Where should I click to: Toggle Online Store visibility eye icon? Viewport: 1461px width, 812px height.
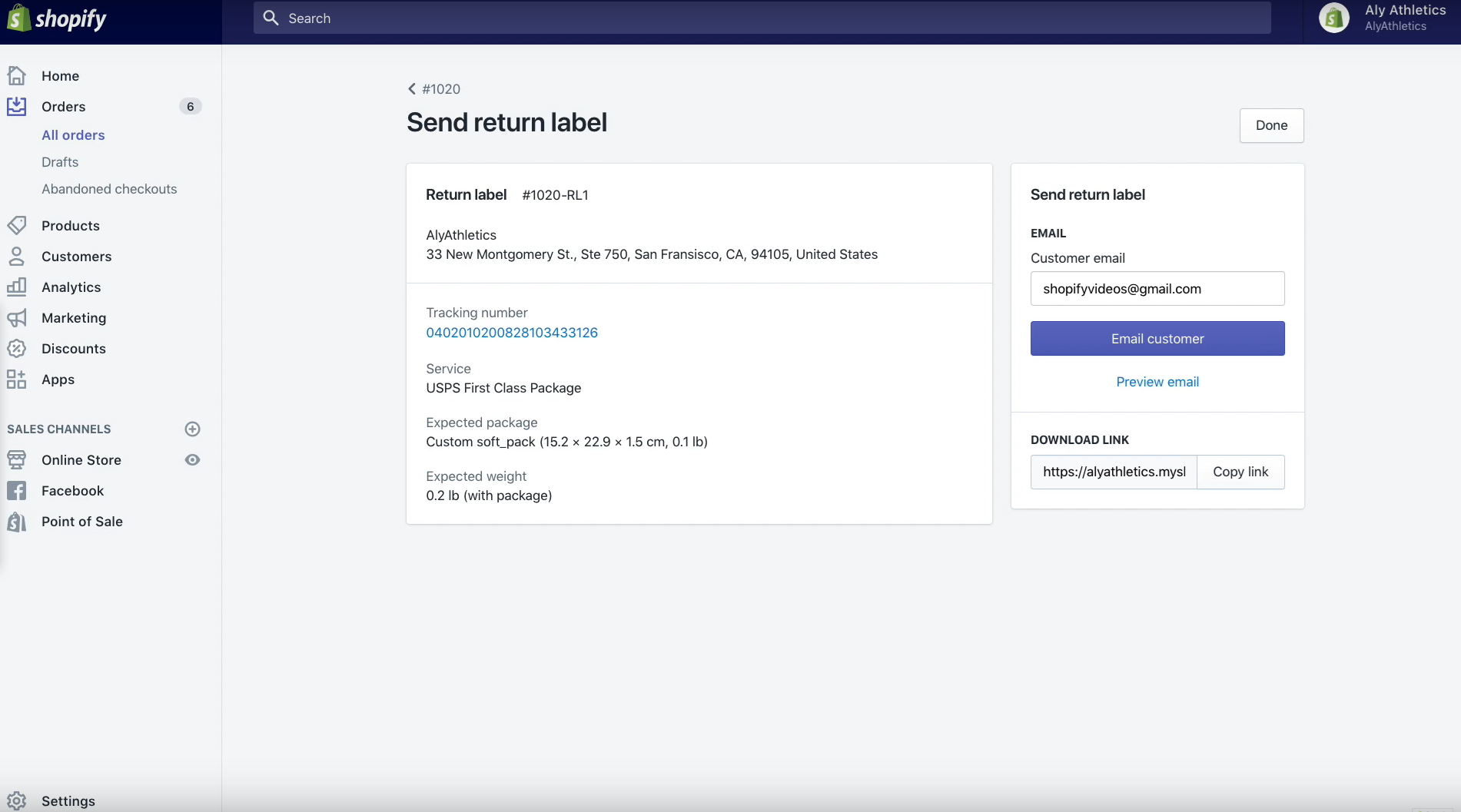coord(192,459)
